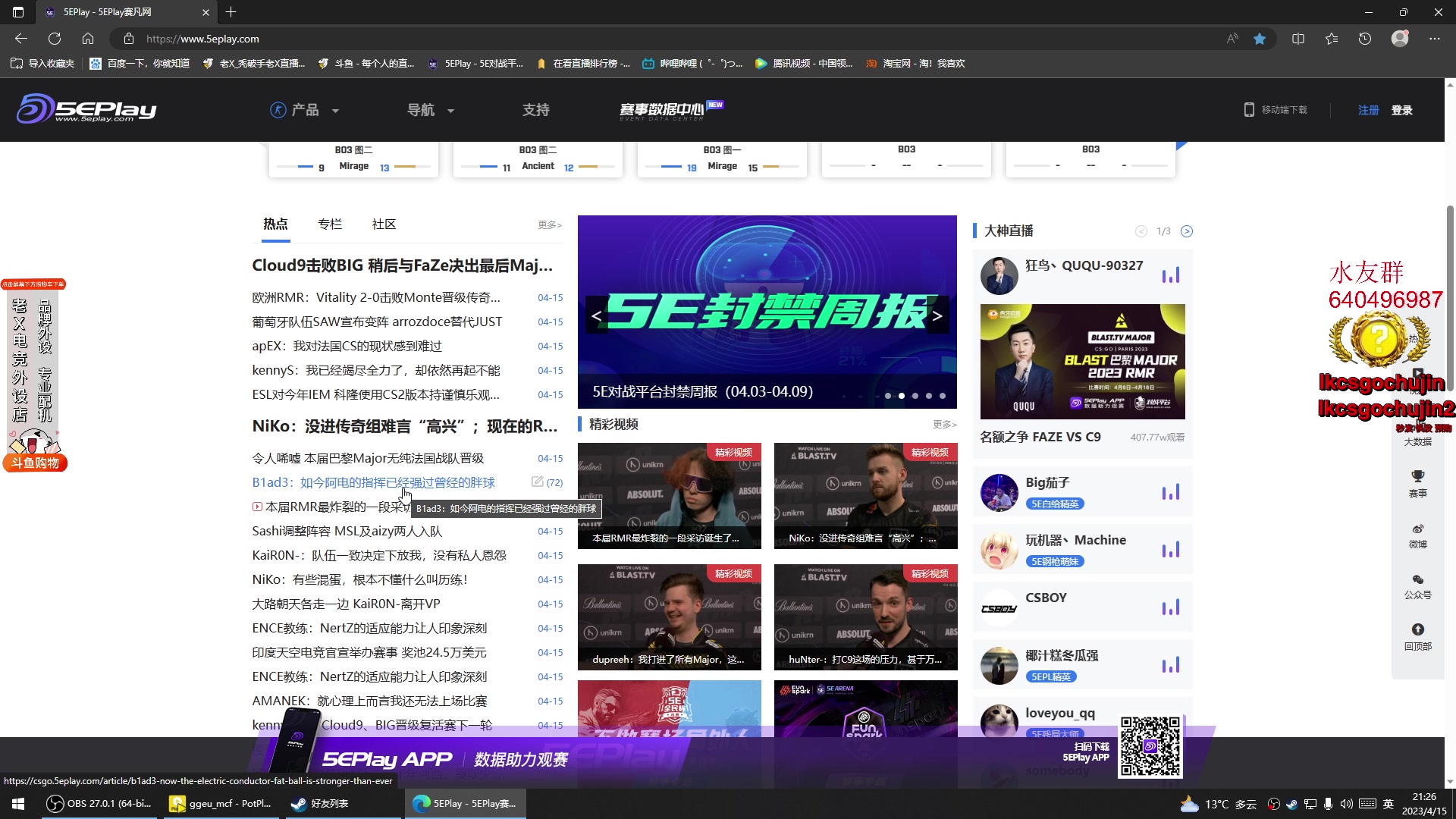Go to previous page of 大神直播
Image resolution: width=1456 pixels, height=819 pixels.
click(1141, 231)
